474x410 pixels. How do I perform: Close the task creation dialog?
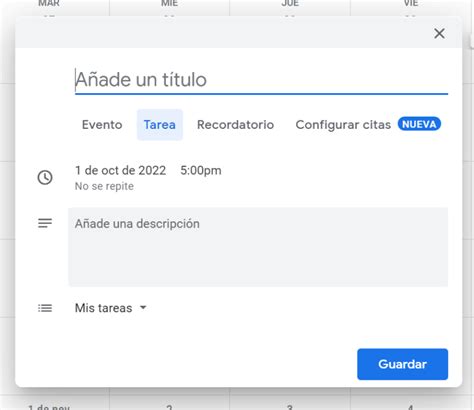[x=439, y=33]
